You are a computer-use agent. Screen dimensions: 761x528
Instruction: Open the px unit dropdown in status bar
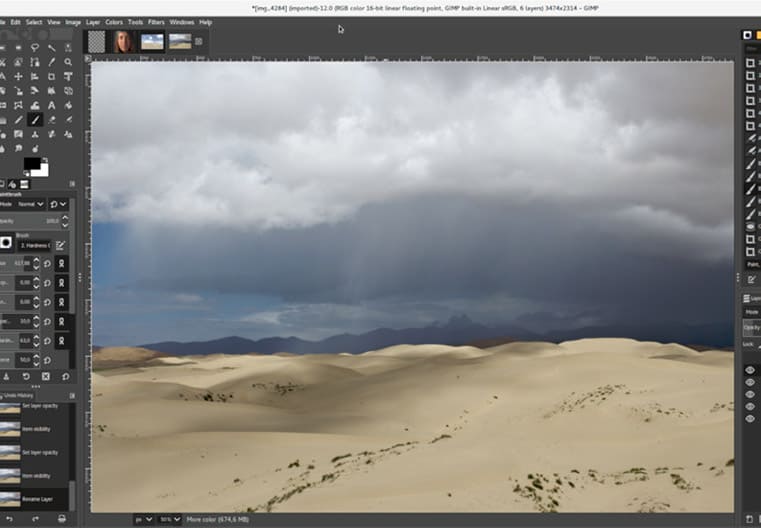tap(144, 519)
